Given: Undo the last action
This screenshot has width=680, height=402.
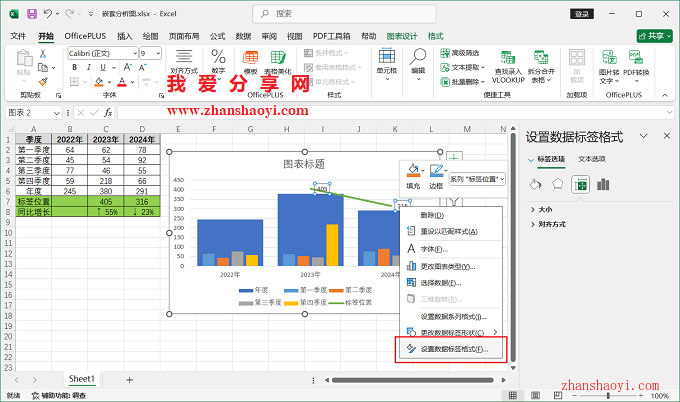Looking at the screenshot, I should [48, 14].
